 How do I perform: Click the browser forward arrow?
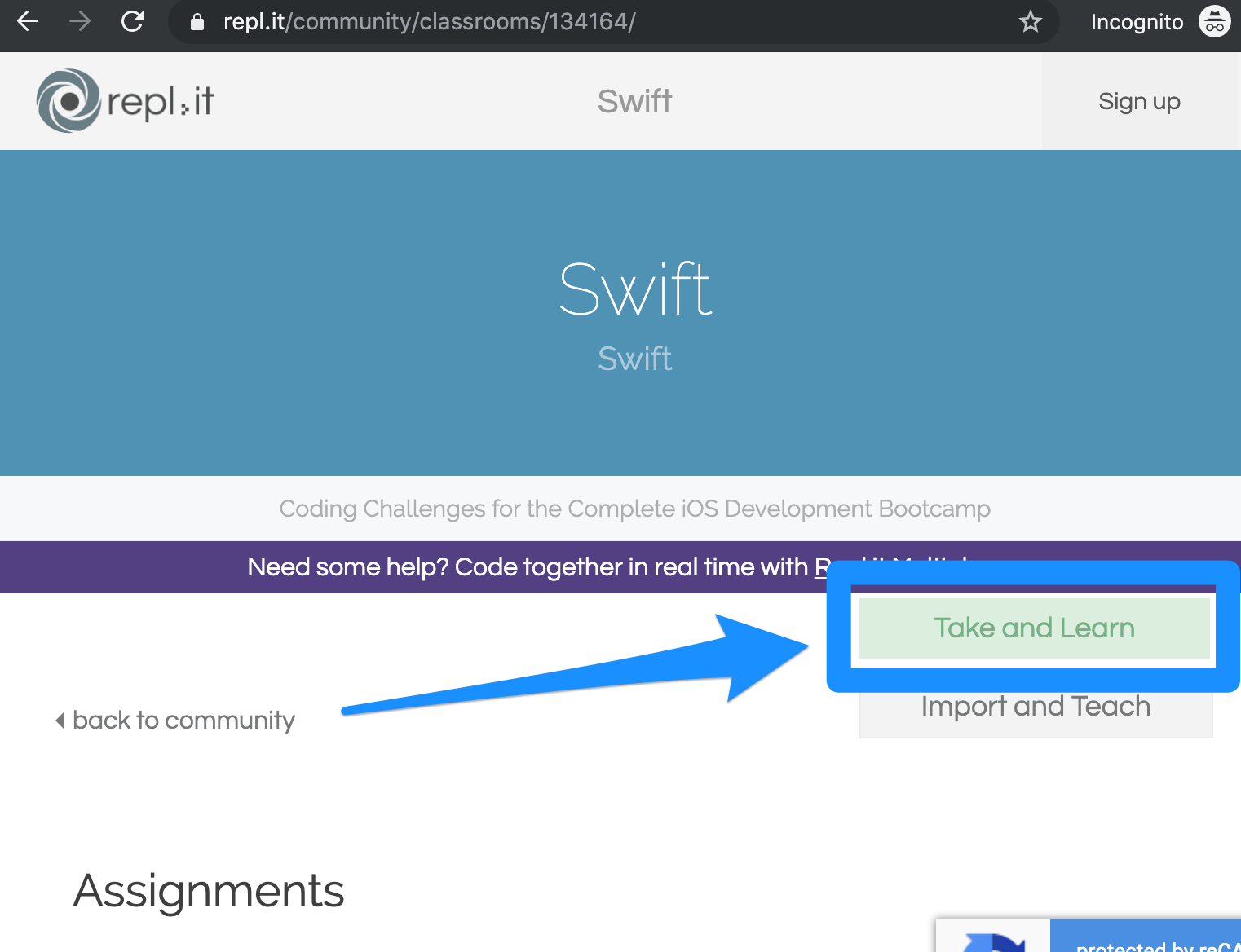(80, 21)
